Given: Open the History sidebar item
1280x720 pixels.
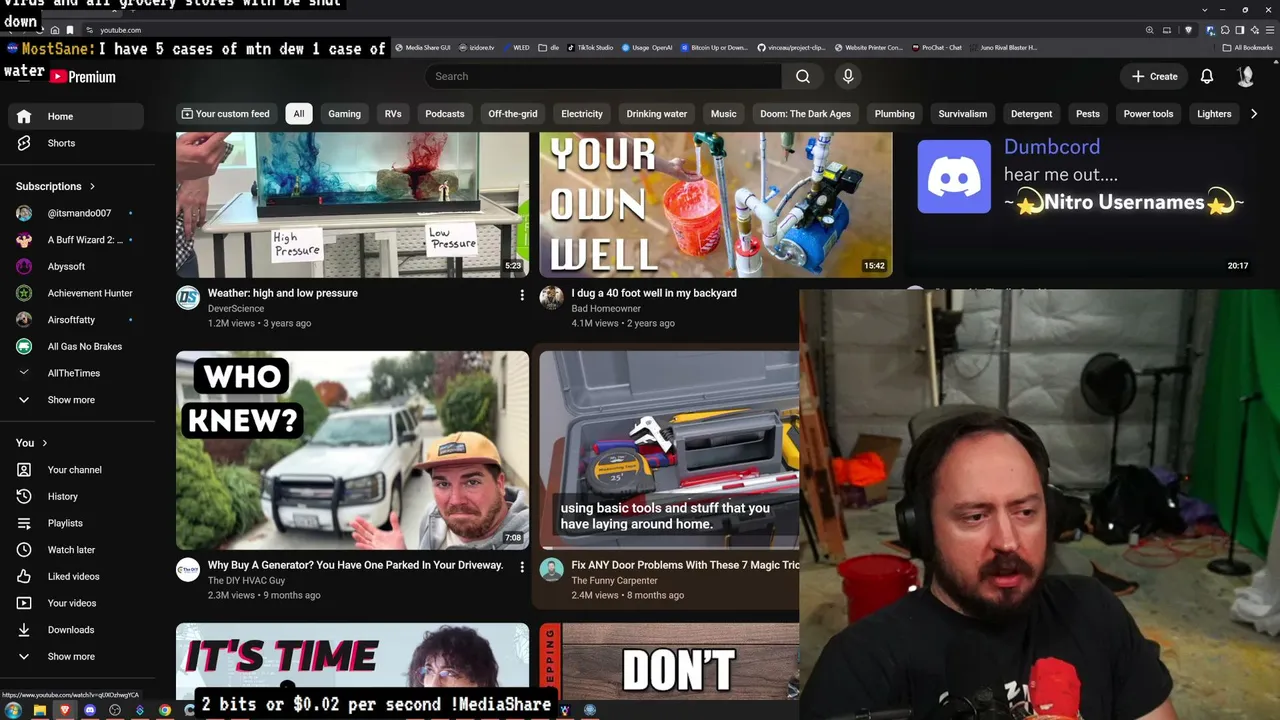Looking at the screenshot, I should (76, 496).
